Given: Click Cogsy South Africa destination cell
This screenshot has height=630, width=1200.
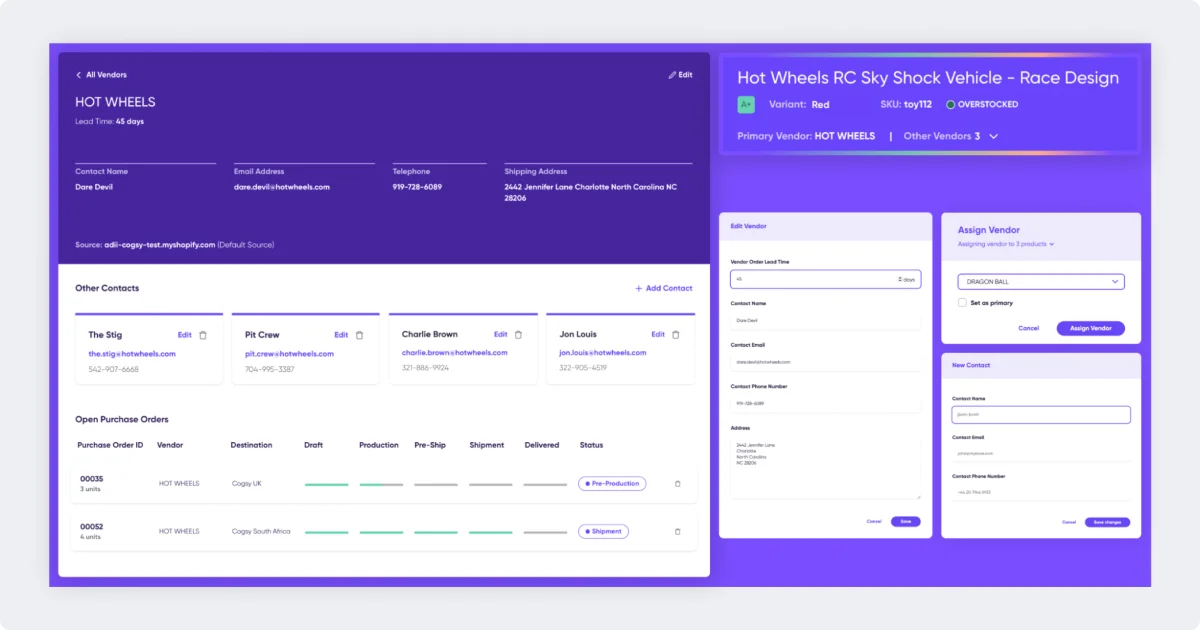Looking at the screenshot, I should (x=261, y=532).
